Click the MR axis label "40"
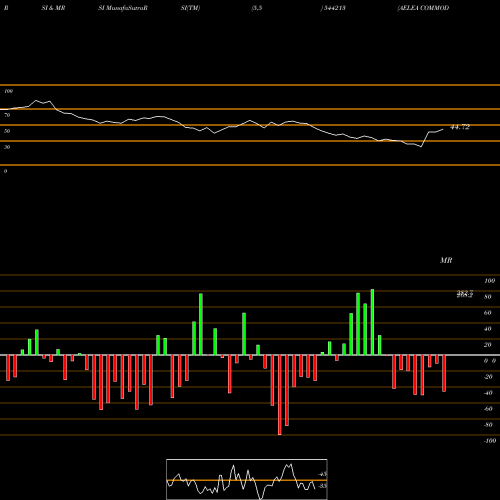Image resolution: width=500 pixels, height=500 pixels. 488,329
